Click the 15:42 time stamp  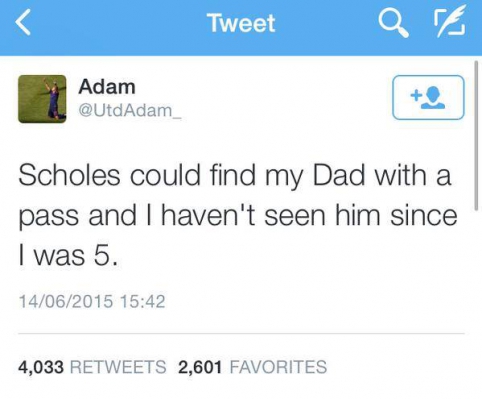point(143,301)
